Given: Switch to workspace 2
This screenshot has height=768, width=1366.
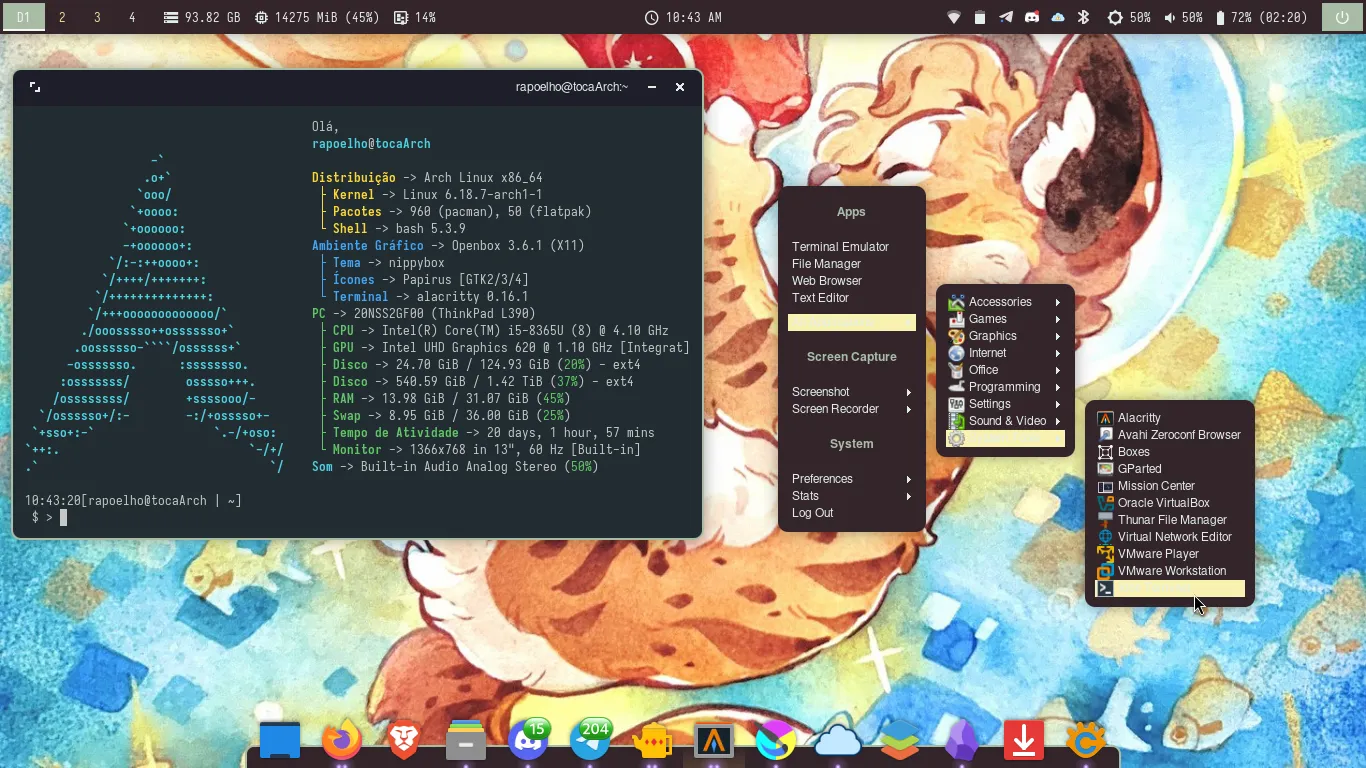Looking at the screenshot, I should (x=62, y=17).
